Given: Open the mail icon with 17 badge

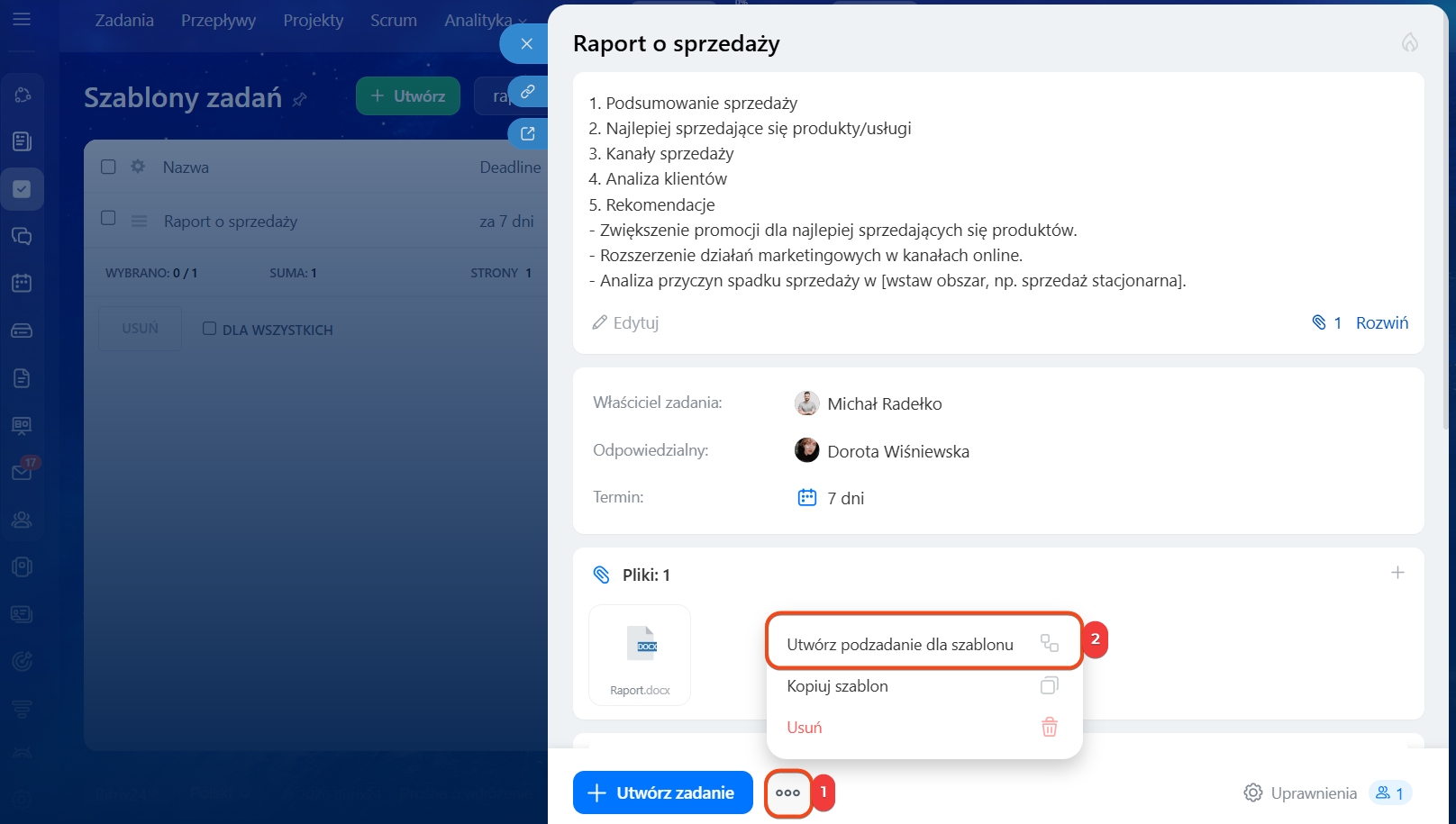Looking at the screenshot, I should (x=22, y=471).
